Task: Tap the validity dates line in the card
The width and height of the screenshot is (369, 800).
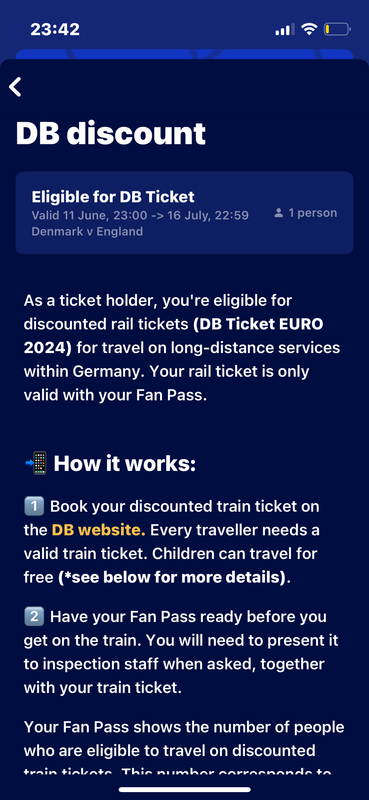Action: click(140, 215)
